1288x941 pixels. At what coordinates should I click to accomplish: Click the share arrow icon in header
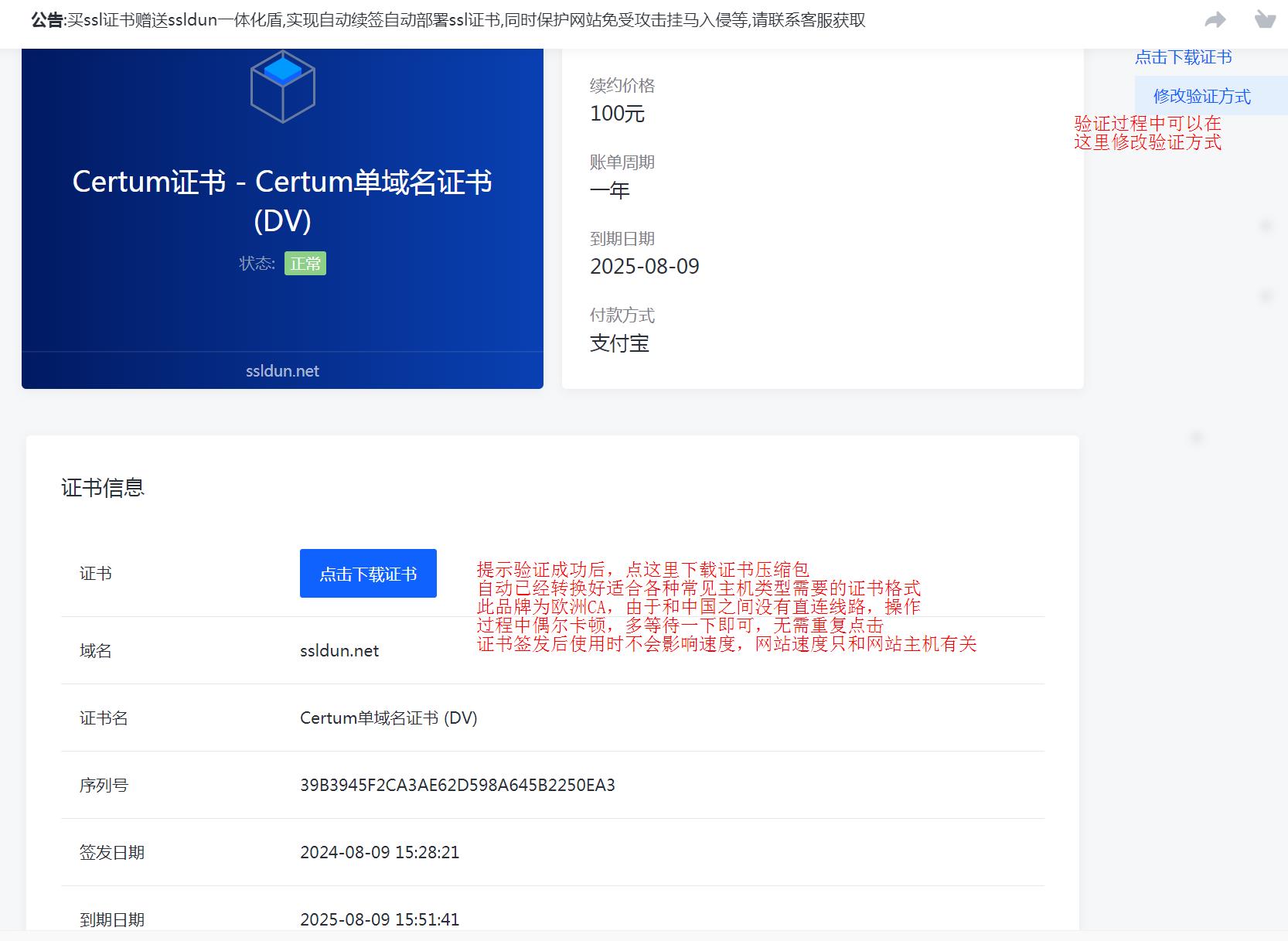tap(1215, 19)
